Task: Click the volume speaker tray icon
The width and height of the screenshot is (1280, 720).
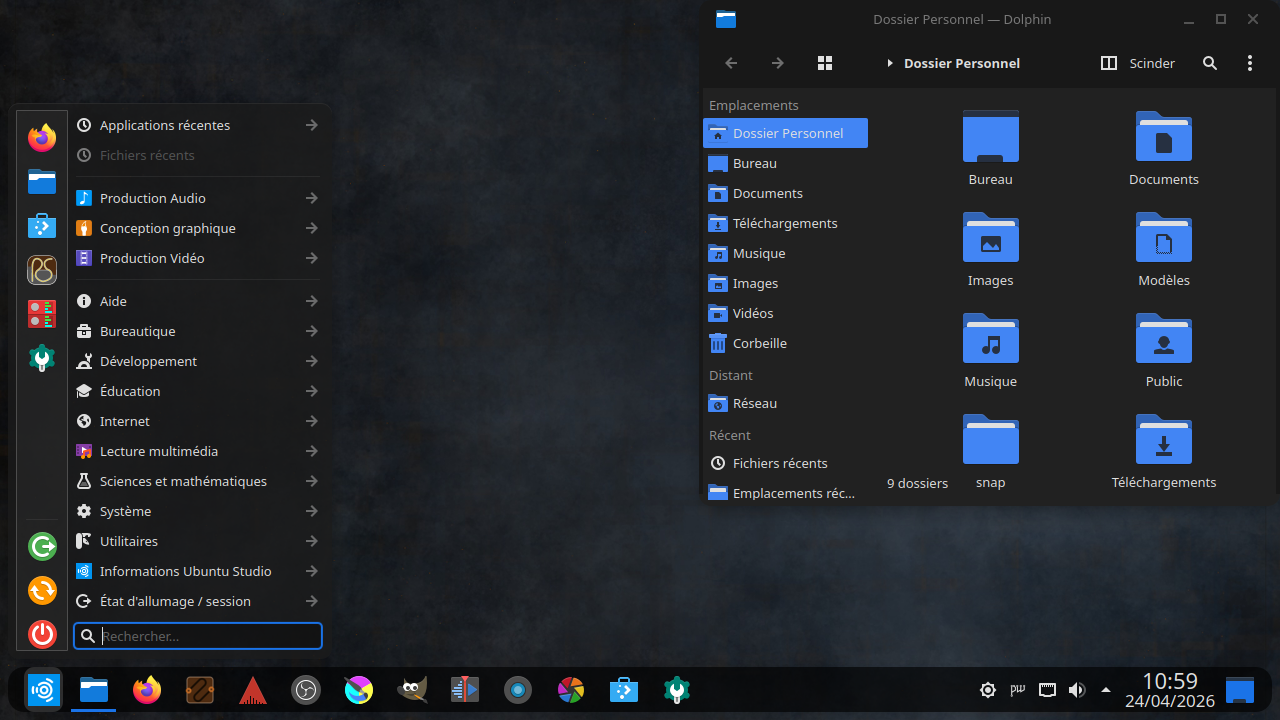Action: (1076, 690)
